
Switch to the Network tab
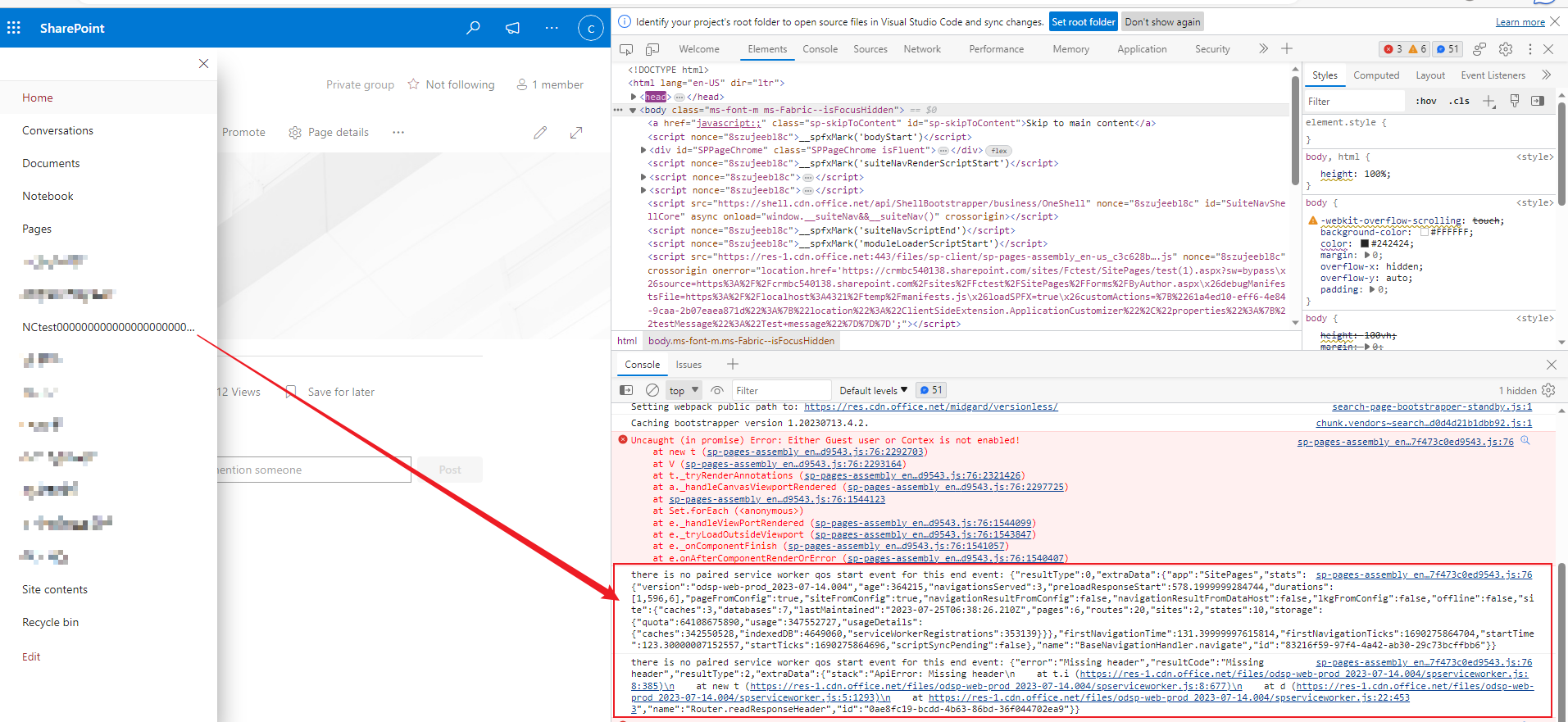tap(922, 49)
